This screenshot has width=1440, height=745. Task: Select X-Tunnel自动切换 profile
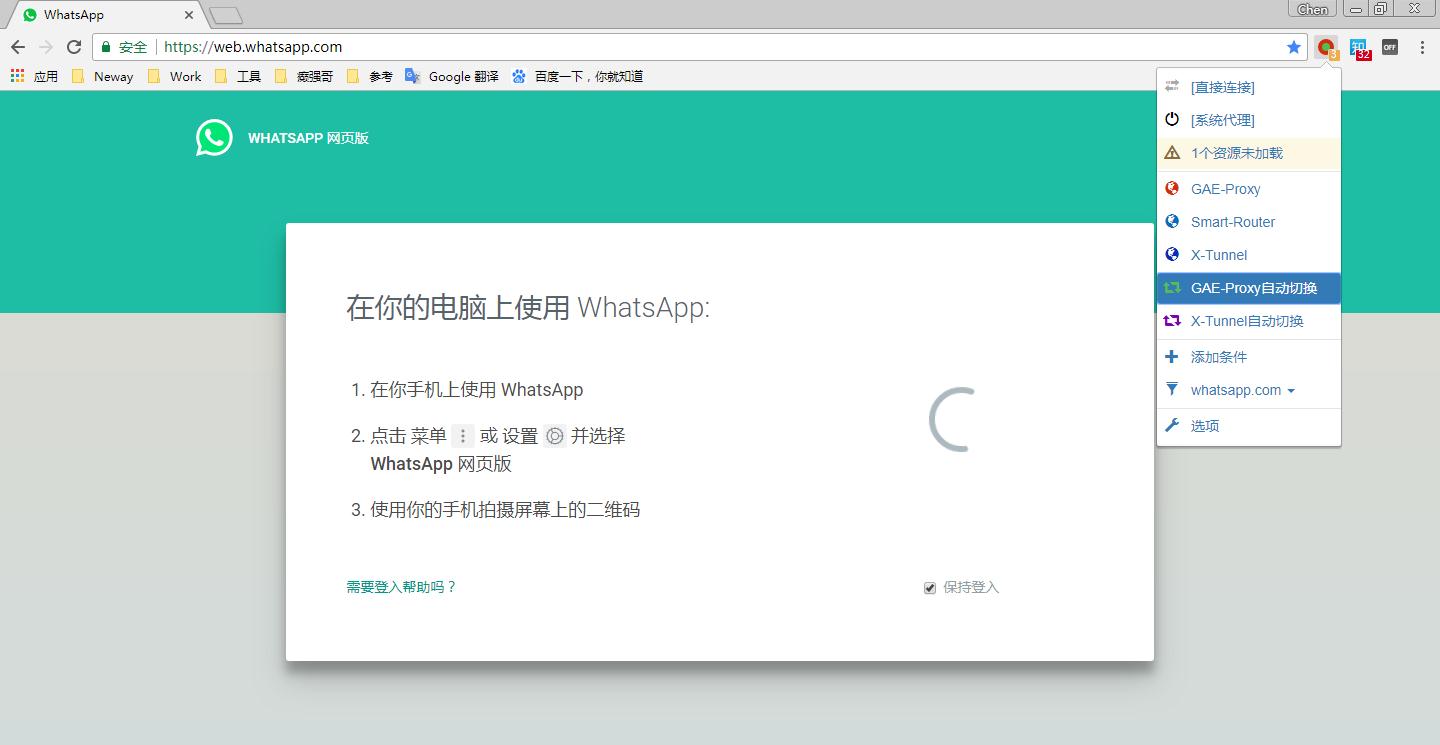(x=1248, y=321)
